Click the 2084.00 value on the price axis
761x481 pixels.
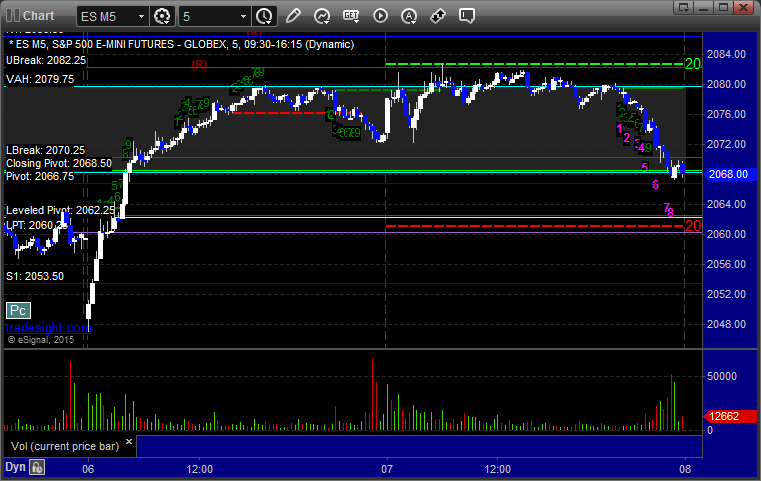click(726, 54)
